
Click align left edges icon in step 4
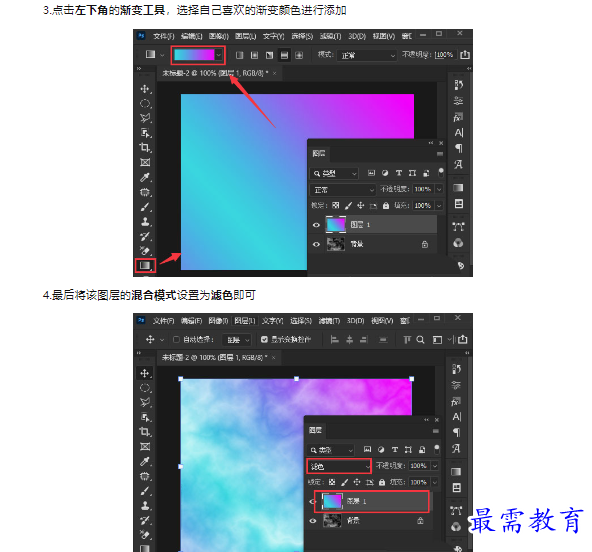click(334, 340)
